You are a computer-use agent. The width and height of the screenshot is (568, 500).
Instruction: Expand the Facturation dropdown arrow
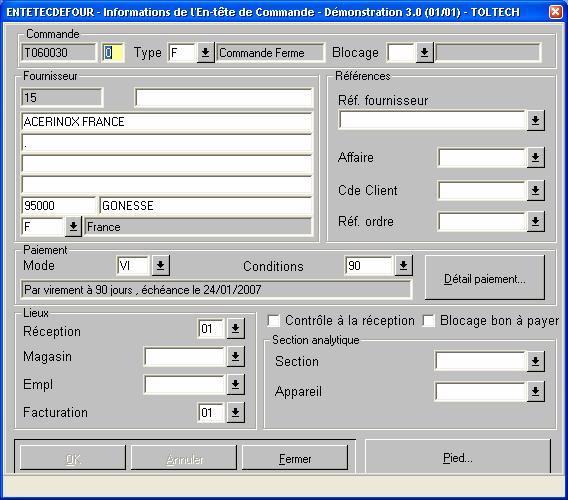(235, 412)
